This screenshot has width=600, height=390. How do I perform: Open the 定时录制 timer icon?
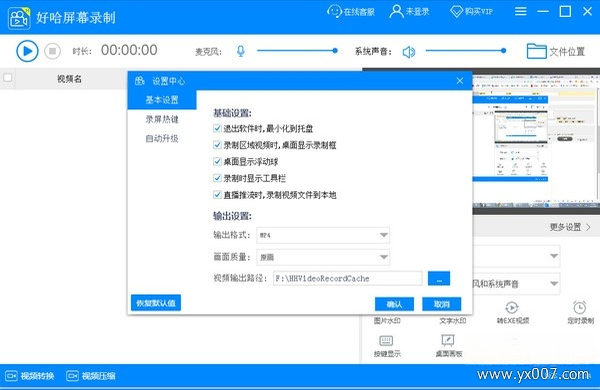point(580,307)
